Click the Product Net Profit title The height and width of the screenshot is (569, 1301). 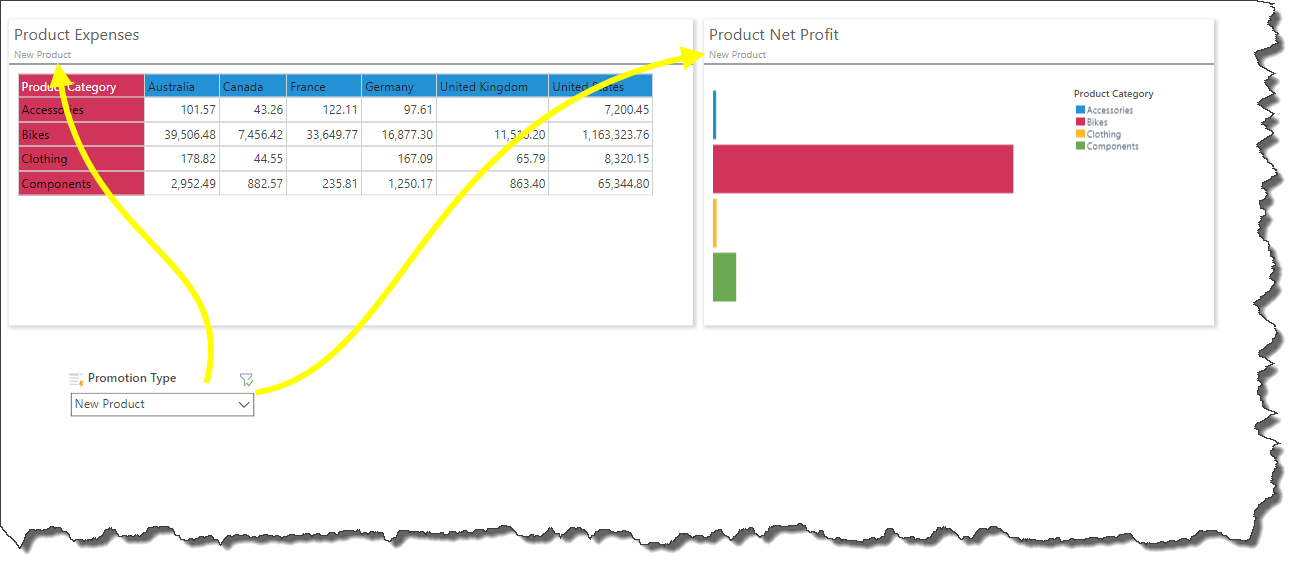click(x=773, y=35)
